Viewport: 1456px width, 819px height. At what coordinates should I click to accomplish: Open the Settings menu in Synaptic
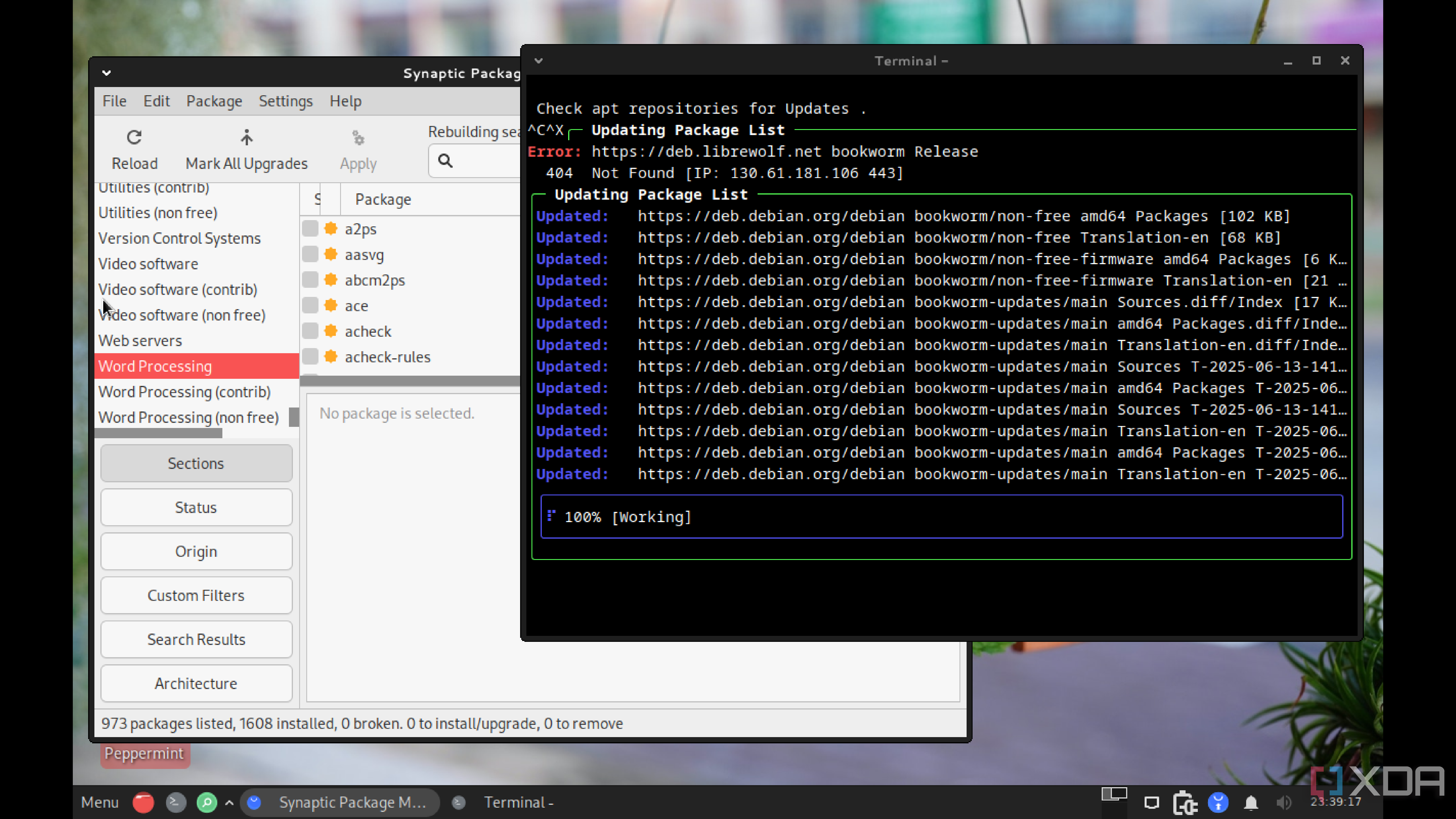point(286,101)
